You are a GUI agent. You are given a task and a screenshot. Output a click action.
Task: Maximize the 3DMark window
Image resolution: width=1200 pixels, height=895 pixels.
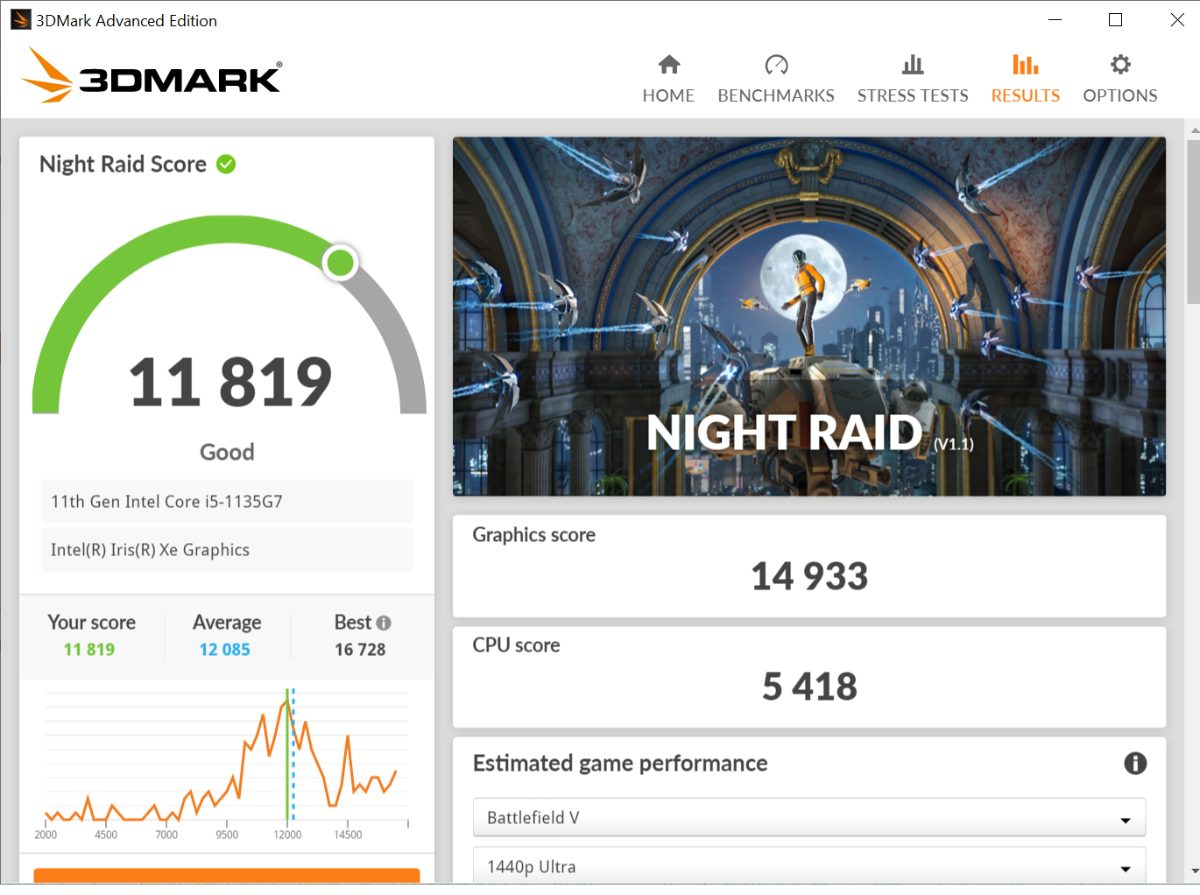1115,20
